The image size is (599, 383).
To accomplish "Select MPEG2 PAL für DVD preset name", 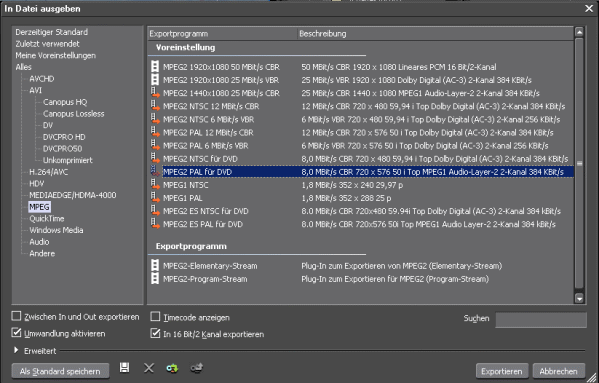I will tap(197, 172).
